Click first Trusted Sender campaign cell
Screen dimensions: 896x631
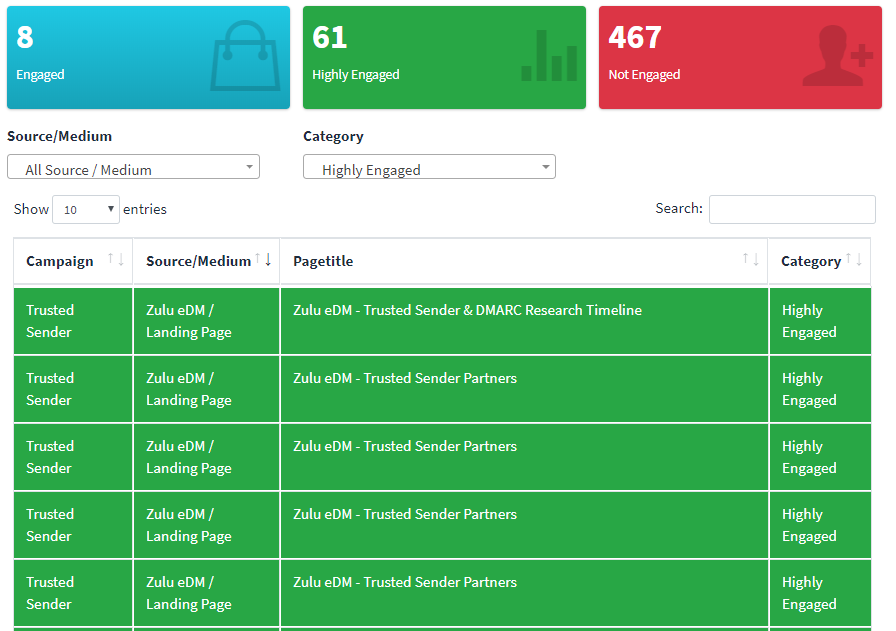[x=73, y=321]
